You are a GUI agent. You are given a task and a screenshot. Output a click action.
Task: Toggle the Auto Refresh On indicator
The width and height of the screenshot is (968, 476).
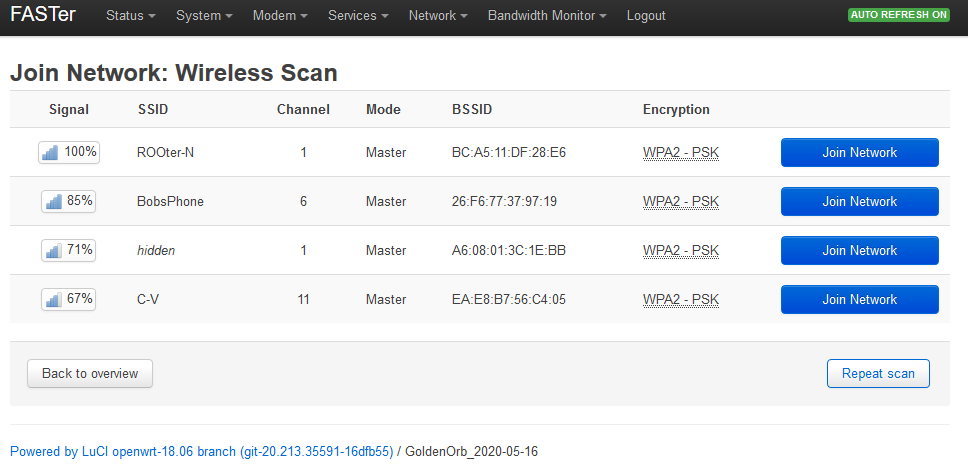click(x=898, y=16)
